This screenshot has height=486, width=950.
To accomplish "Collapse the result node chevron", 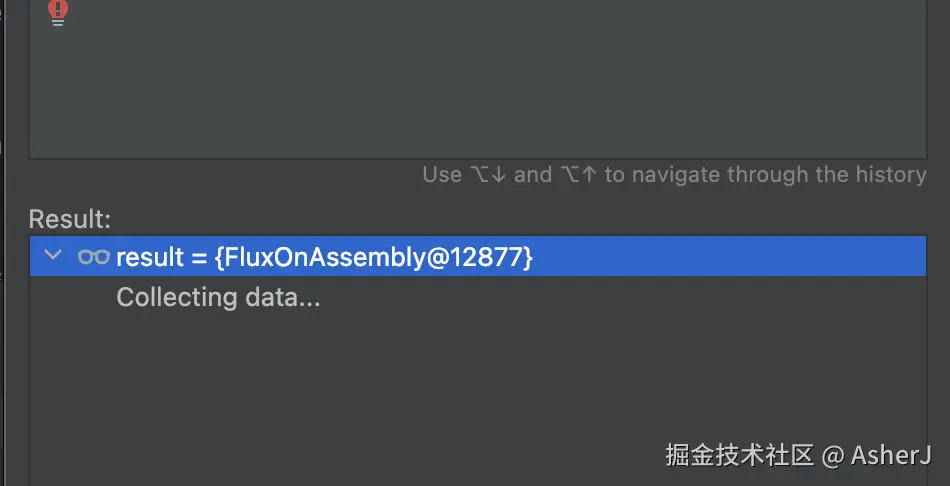I will [x=53, y=256].
